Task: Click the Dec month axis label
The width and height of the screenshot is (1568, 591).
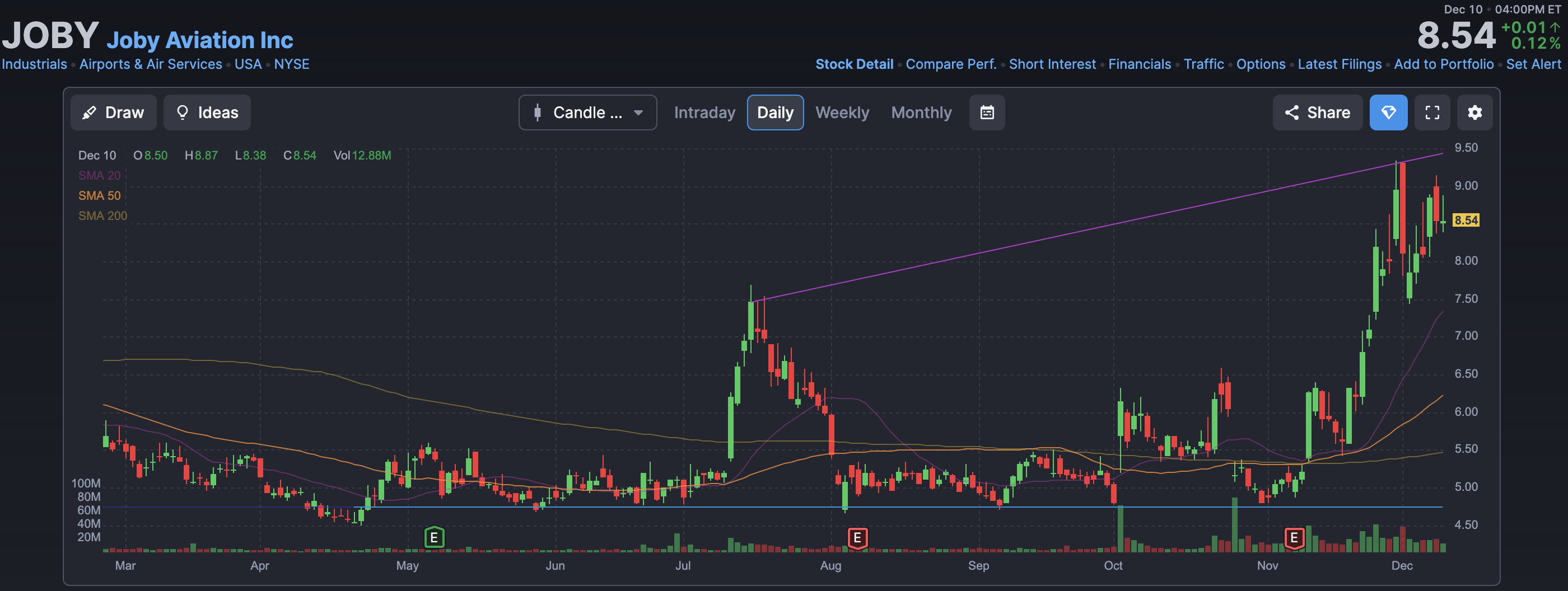Action: click(x=1402, y=565)
